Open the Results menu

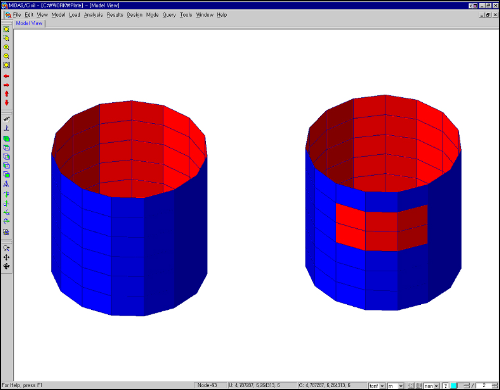click(115, 15)
